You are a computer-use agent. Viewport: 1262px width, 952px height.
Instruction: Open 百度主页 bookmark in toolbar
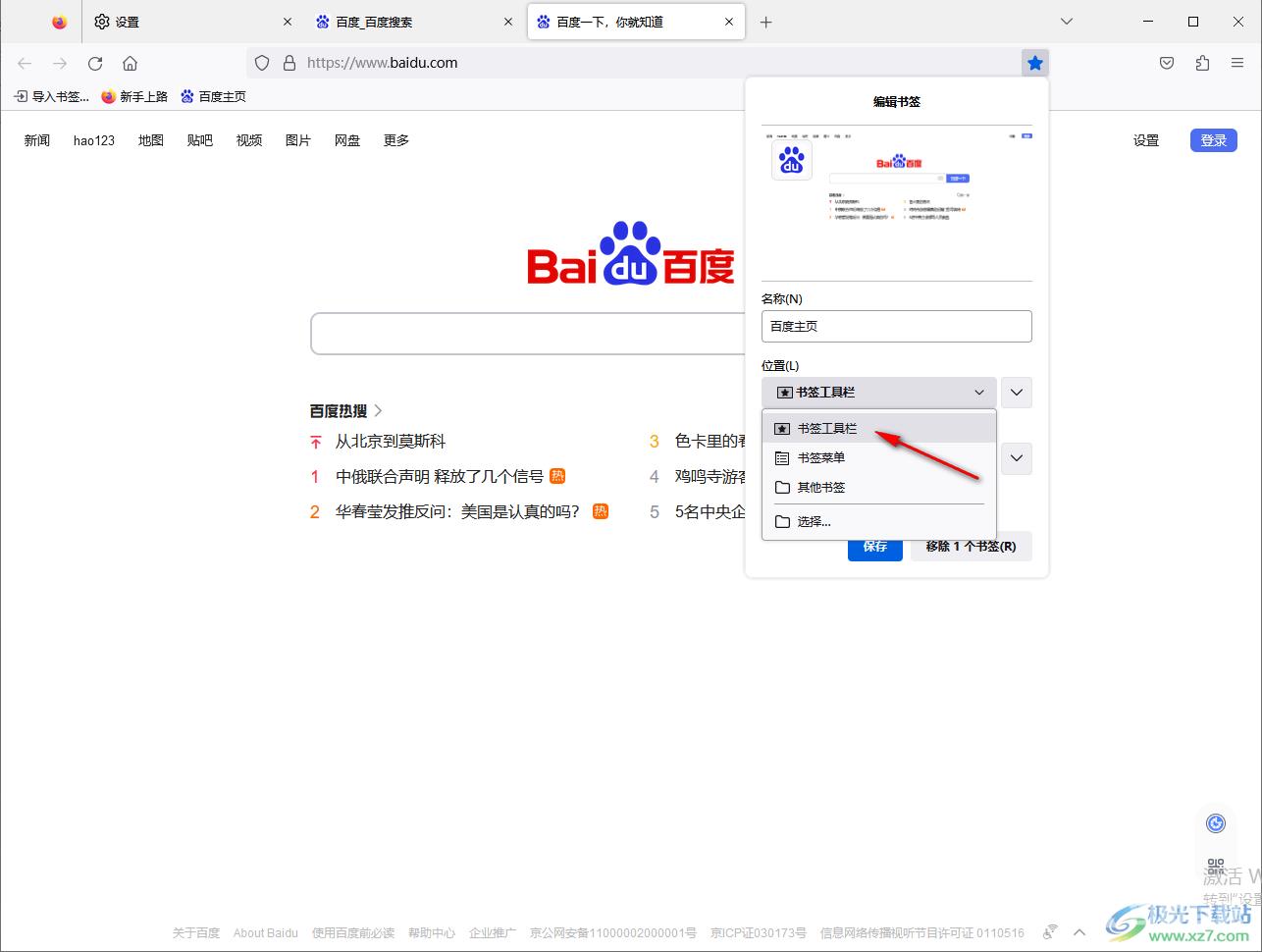click(x=213, y=96)
